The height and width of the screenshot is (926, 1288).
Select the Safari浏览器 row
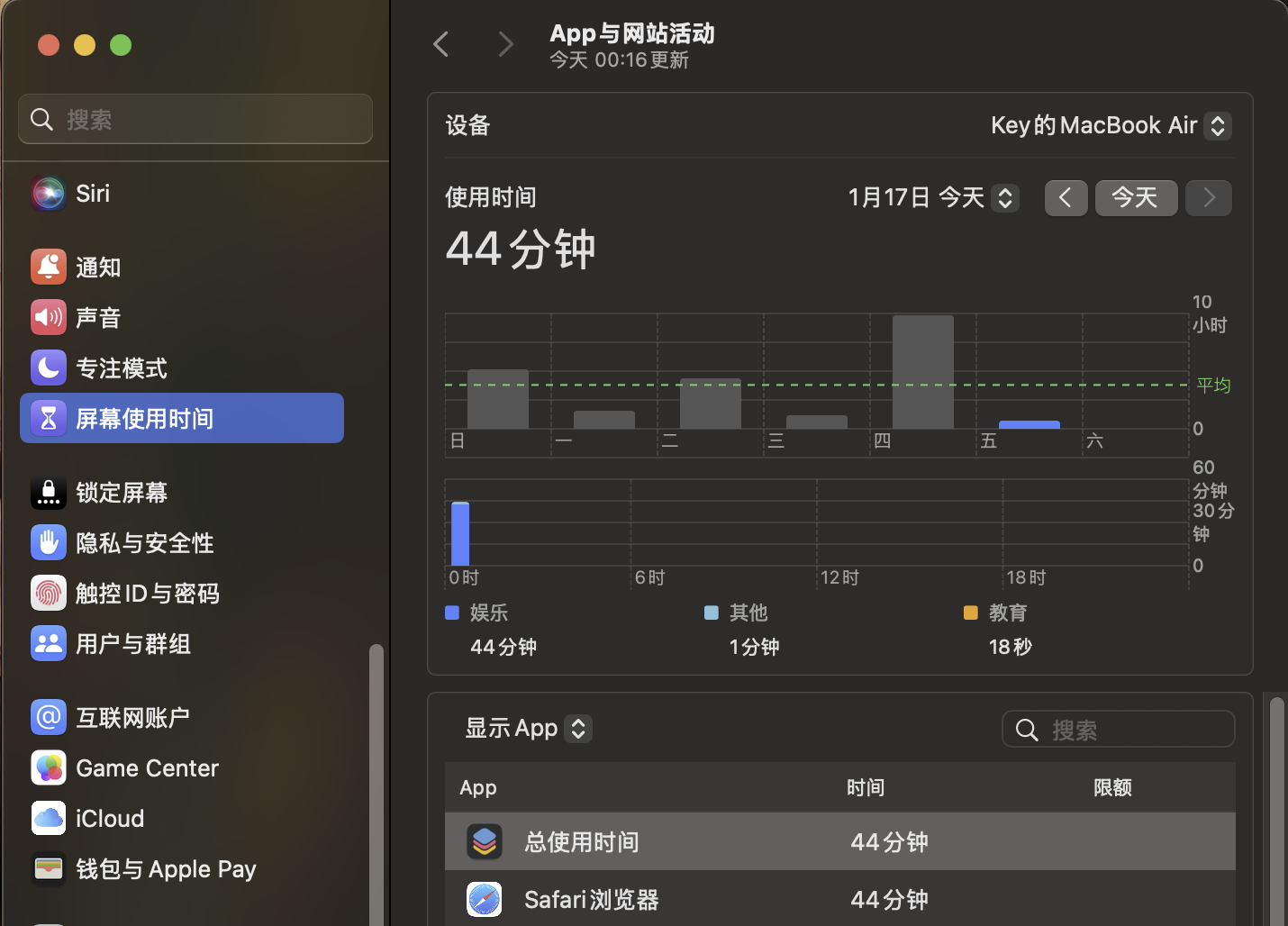point(839,899)
